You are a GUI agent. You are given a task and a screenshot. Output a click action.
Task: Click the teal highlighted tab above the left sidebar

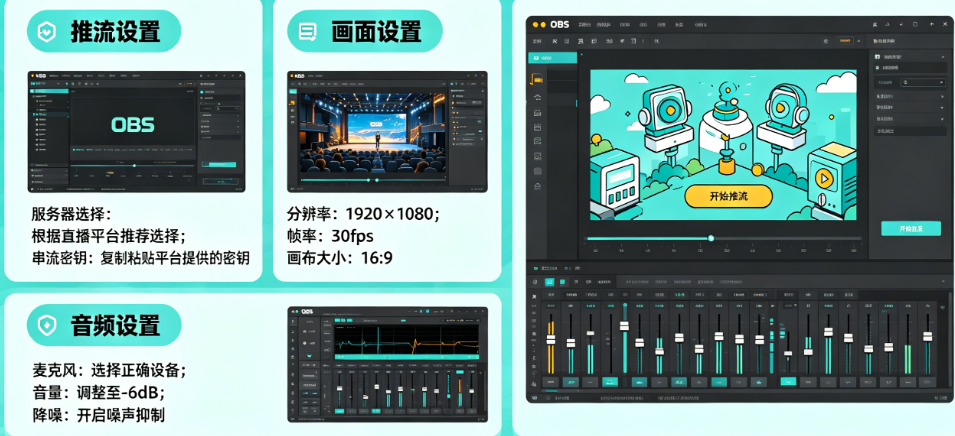tap(552, 58)
